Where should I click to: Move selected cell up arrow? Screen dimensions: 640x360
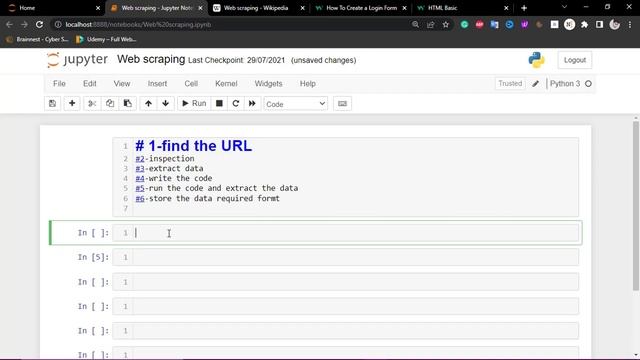(x=149, y=104)
